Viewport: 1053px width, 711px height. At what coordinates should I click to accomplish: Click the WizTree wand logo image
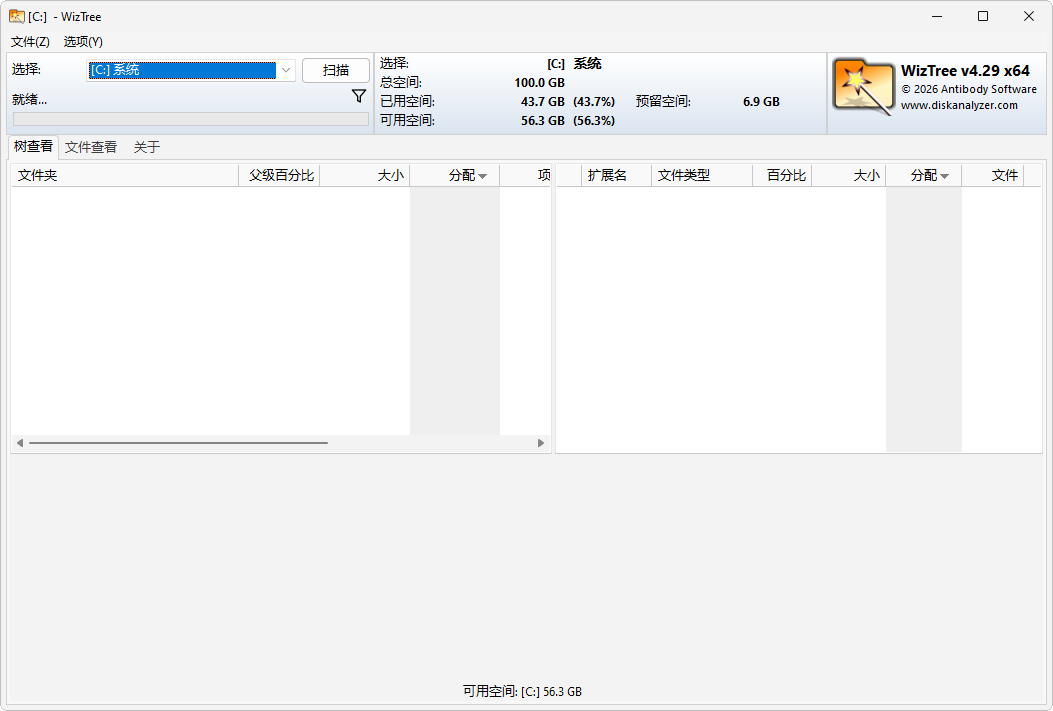[x=864, y=88]
